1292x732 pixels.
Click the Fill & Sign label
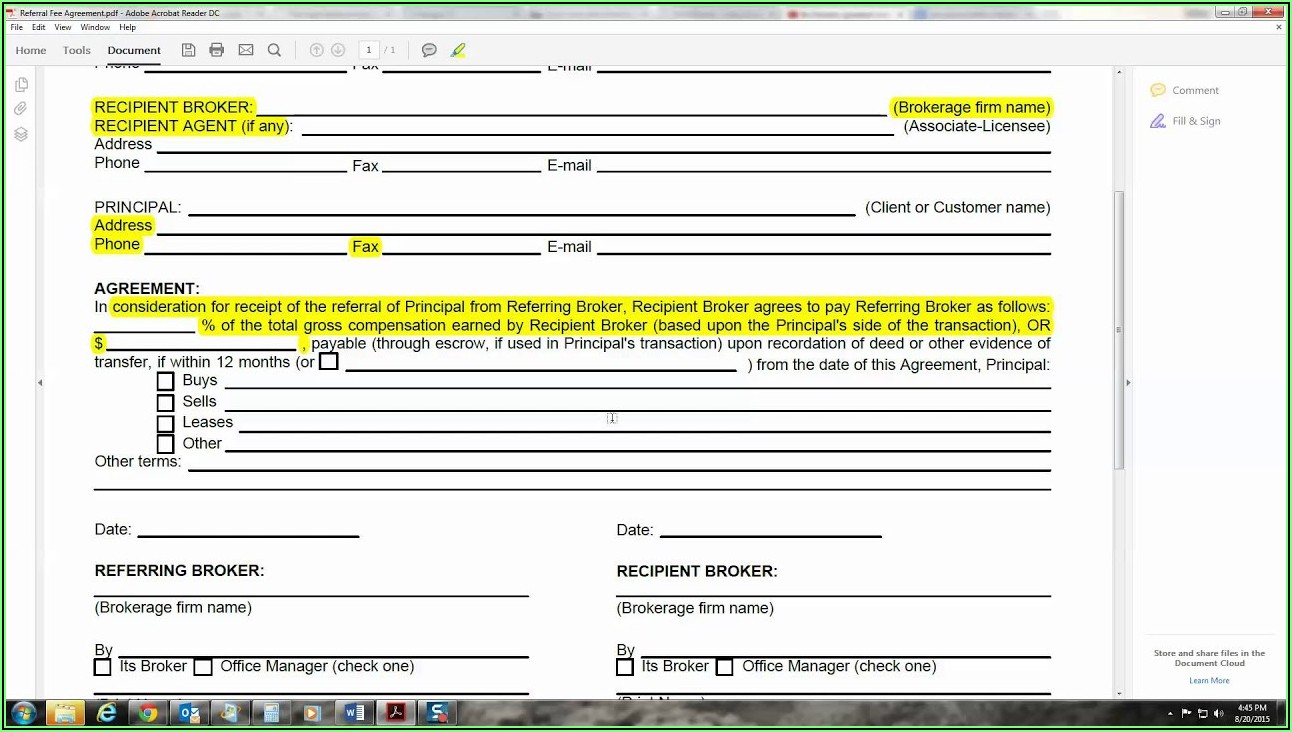point(1197,121)
